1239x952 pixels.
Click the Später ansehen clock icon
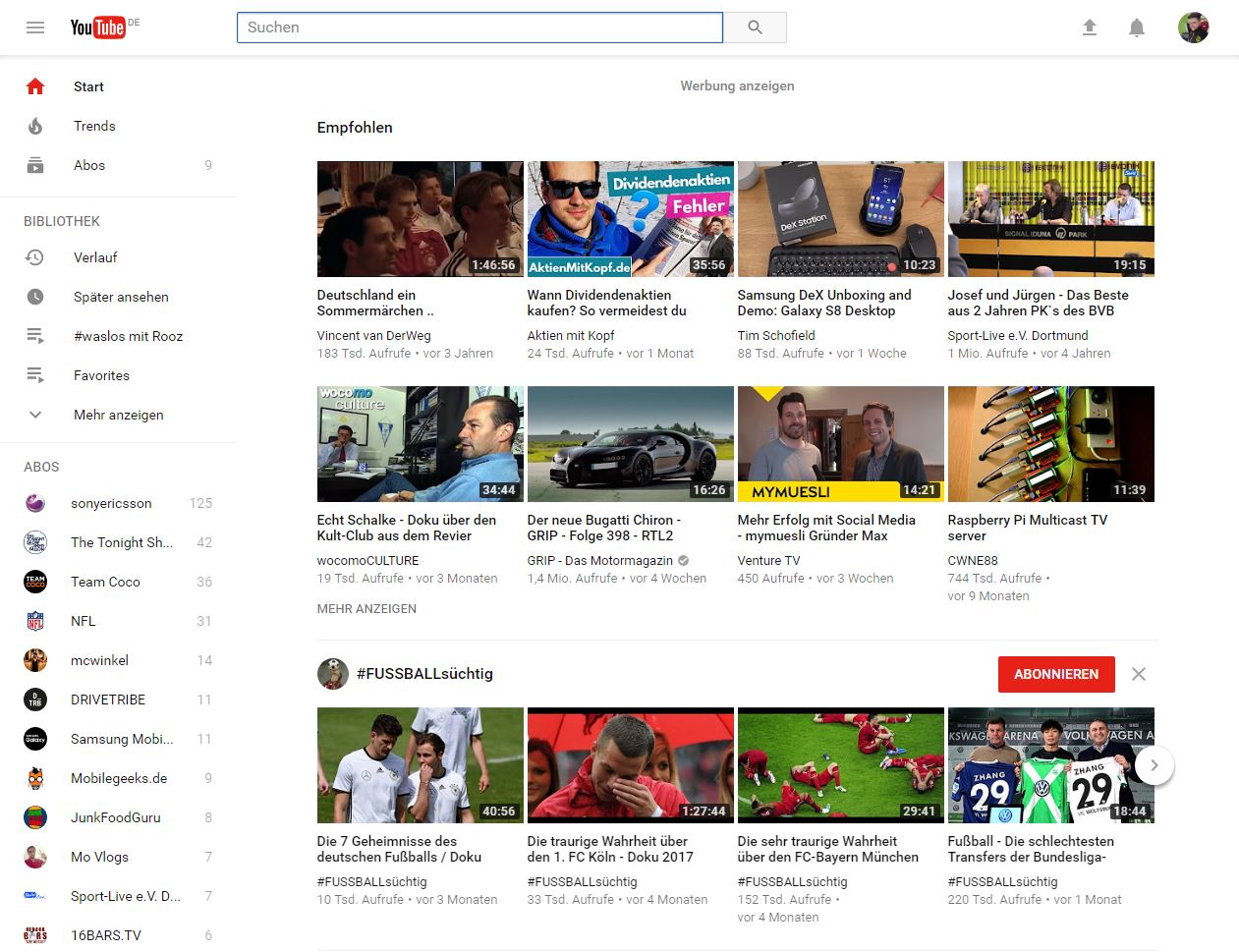tap(35, 297)
